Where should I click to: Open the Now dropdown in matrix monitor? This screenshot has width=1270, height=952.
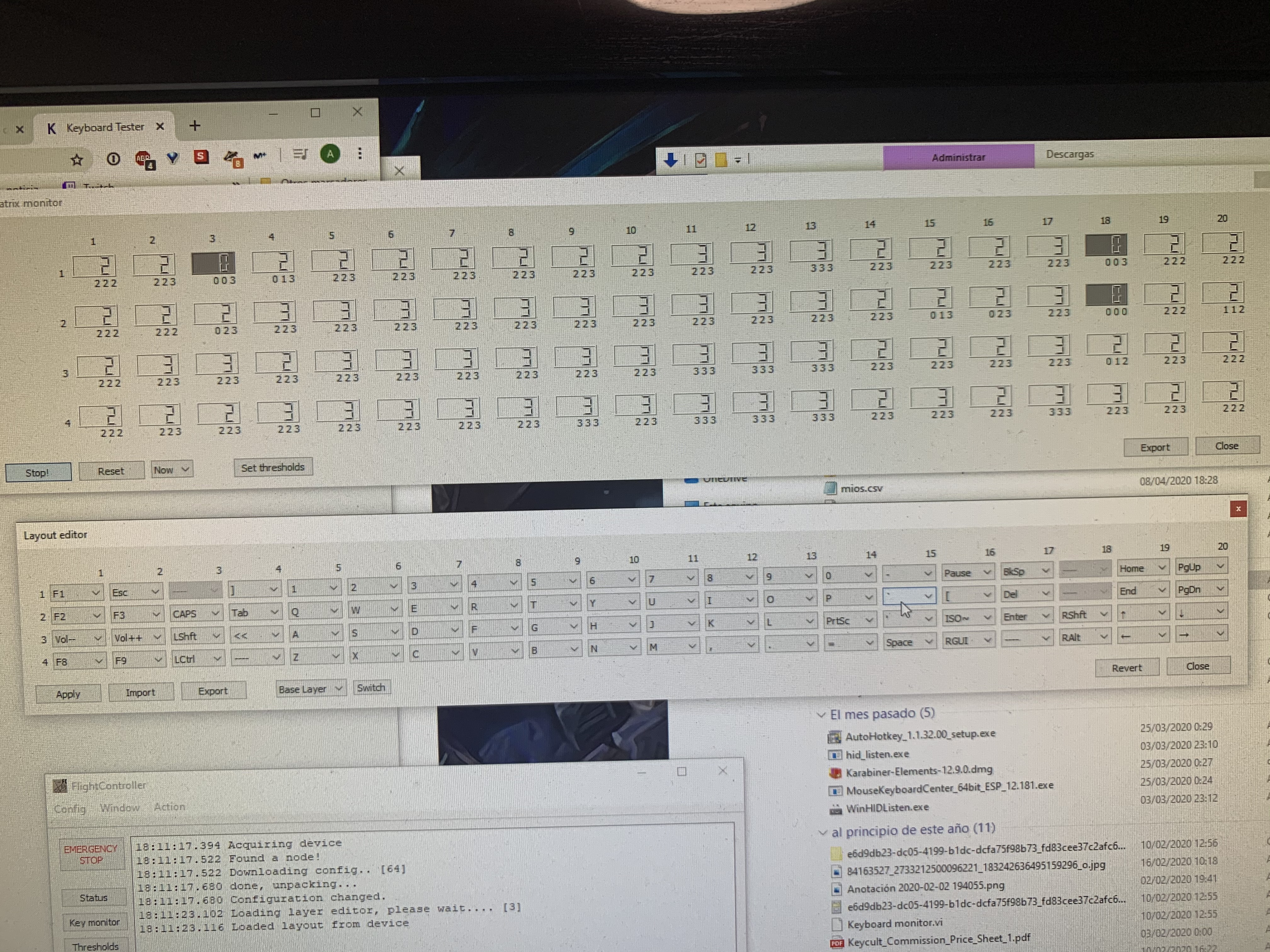pyautogui.click(x=171, y=470)
